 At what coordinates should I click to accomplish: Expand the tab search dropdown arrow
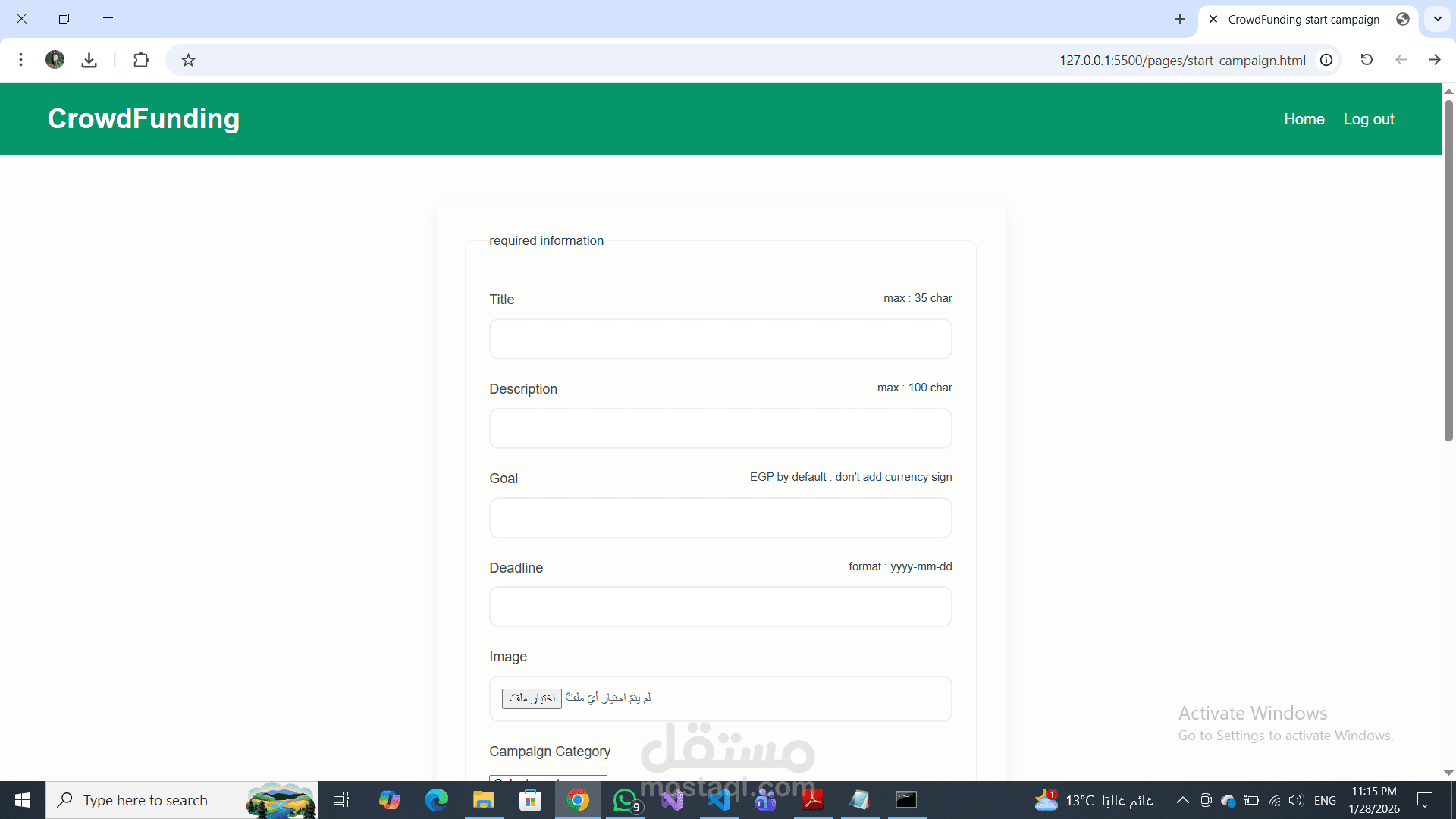[x=1437, y=19]
